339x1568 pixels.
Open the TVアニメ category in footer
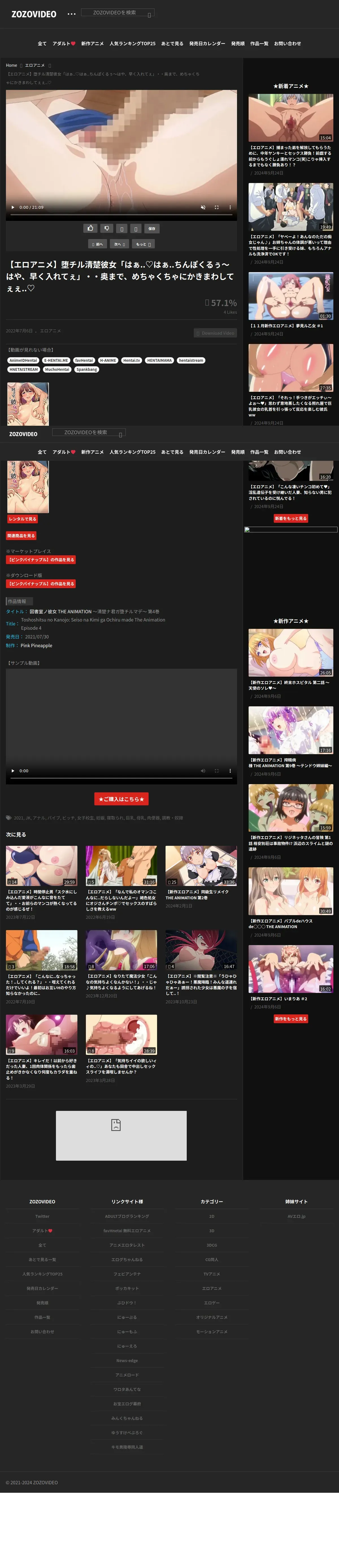click(212, 1274)
